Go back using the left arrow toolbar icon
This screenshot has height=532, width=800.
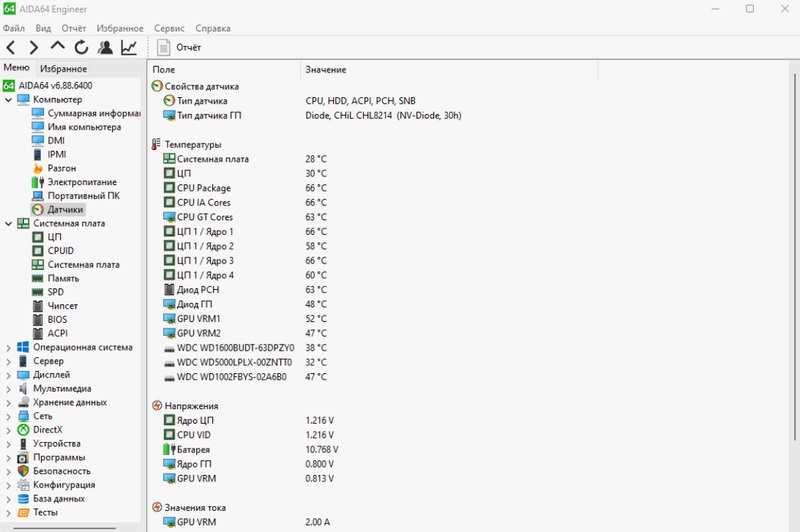click(x=11, y=47)
